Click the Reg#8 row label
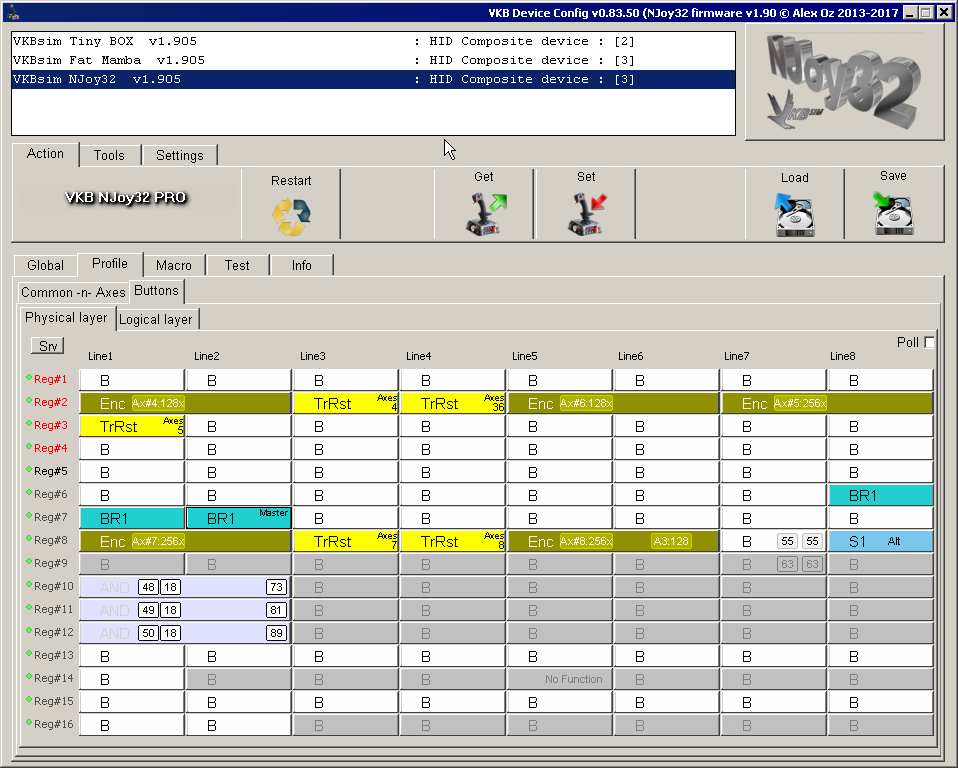This screenshot has height=768, width=958. [50, 540]
